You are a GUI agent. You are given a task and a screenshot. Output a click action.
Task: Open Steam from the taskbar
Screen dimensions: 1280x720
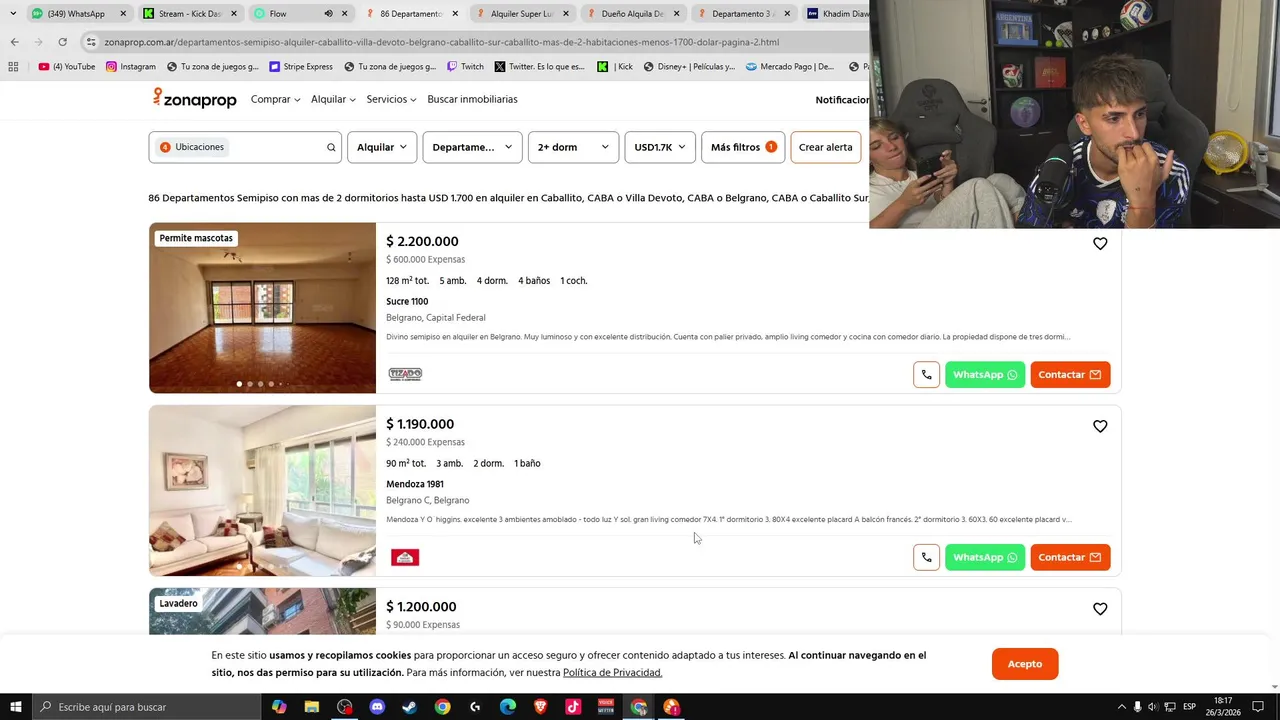[x=409, y=707]
